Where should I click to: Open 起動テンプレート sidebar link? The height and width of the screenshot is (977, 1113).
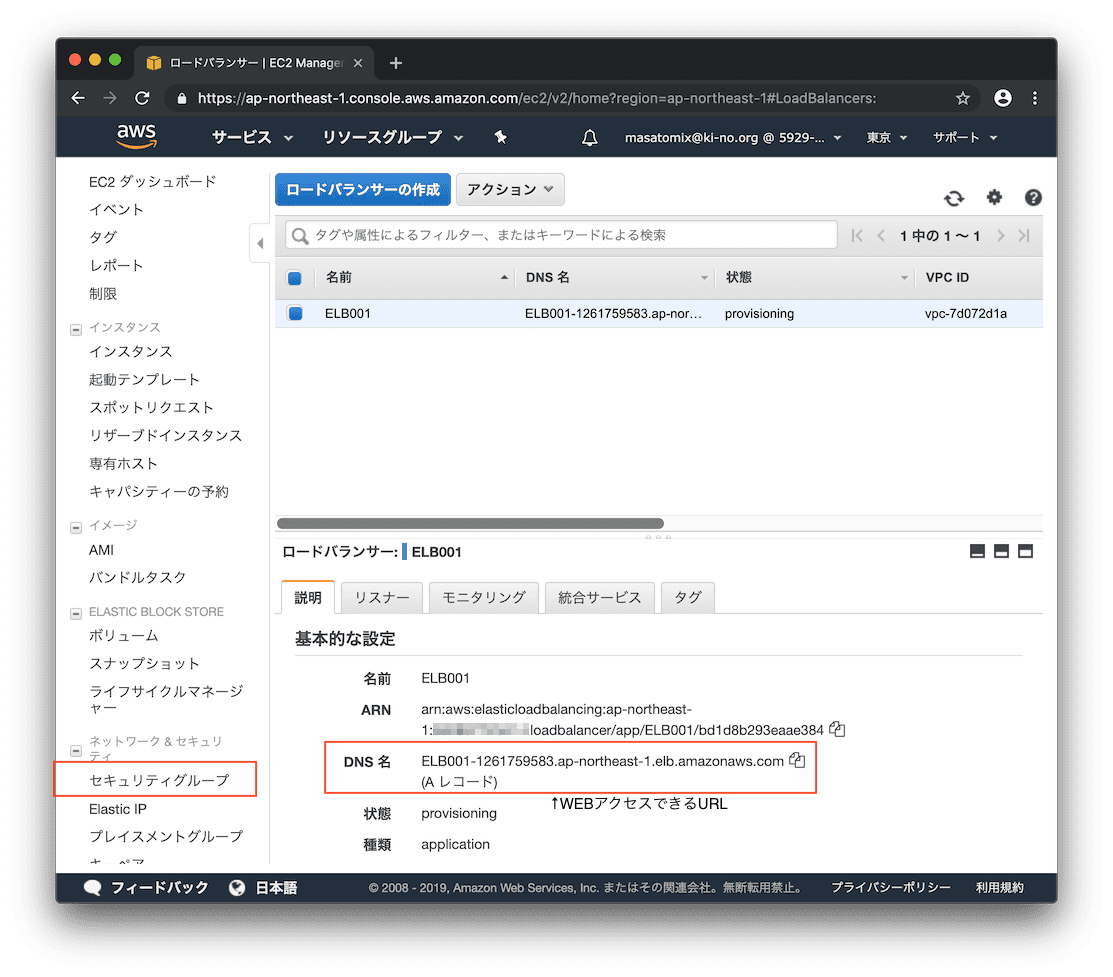point(144,379)
